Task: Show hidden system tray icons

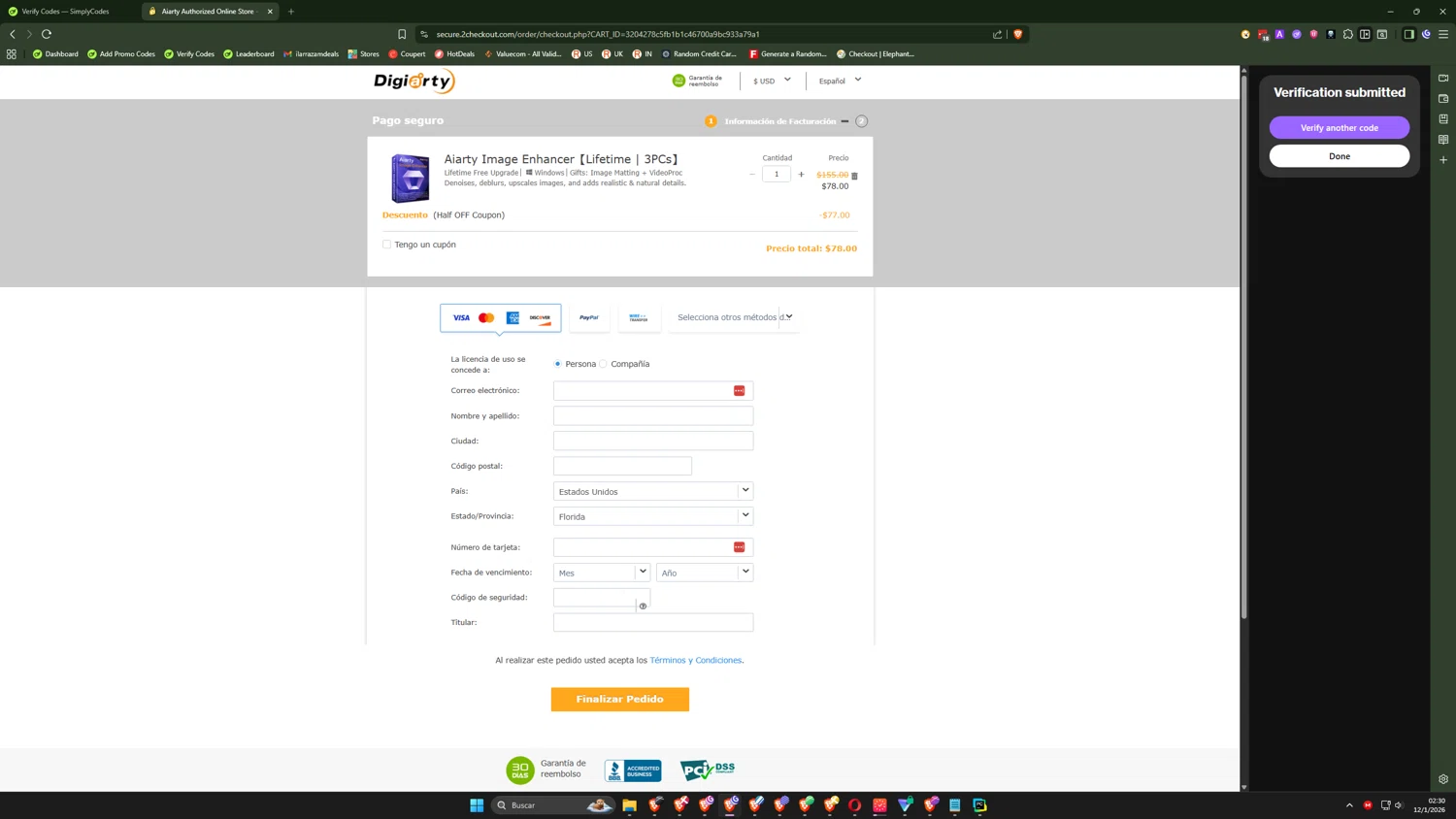Action: tap(1349, 805)
